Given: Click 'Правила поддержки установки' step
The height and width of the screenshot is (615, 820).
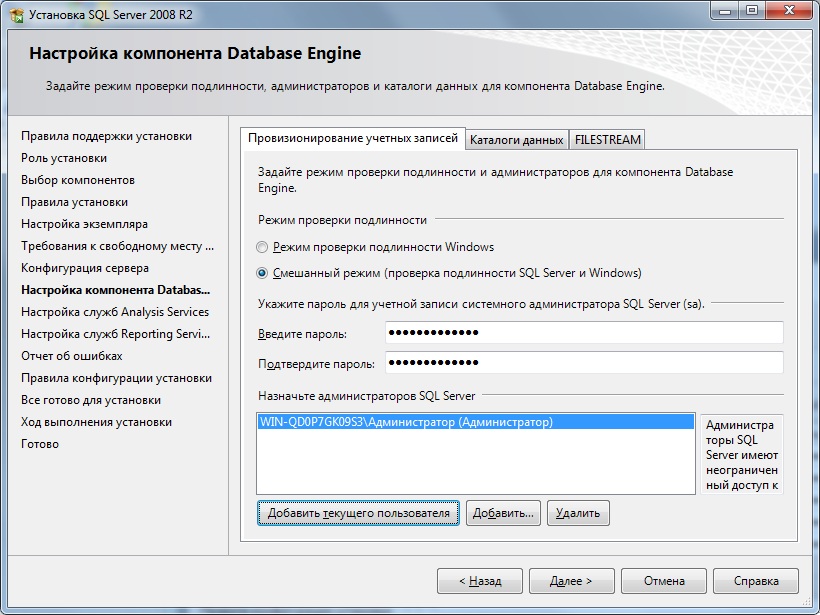Looking at the screenshot, I should (107, 136).
